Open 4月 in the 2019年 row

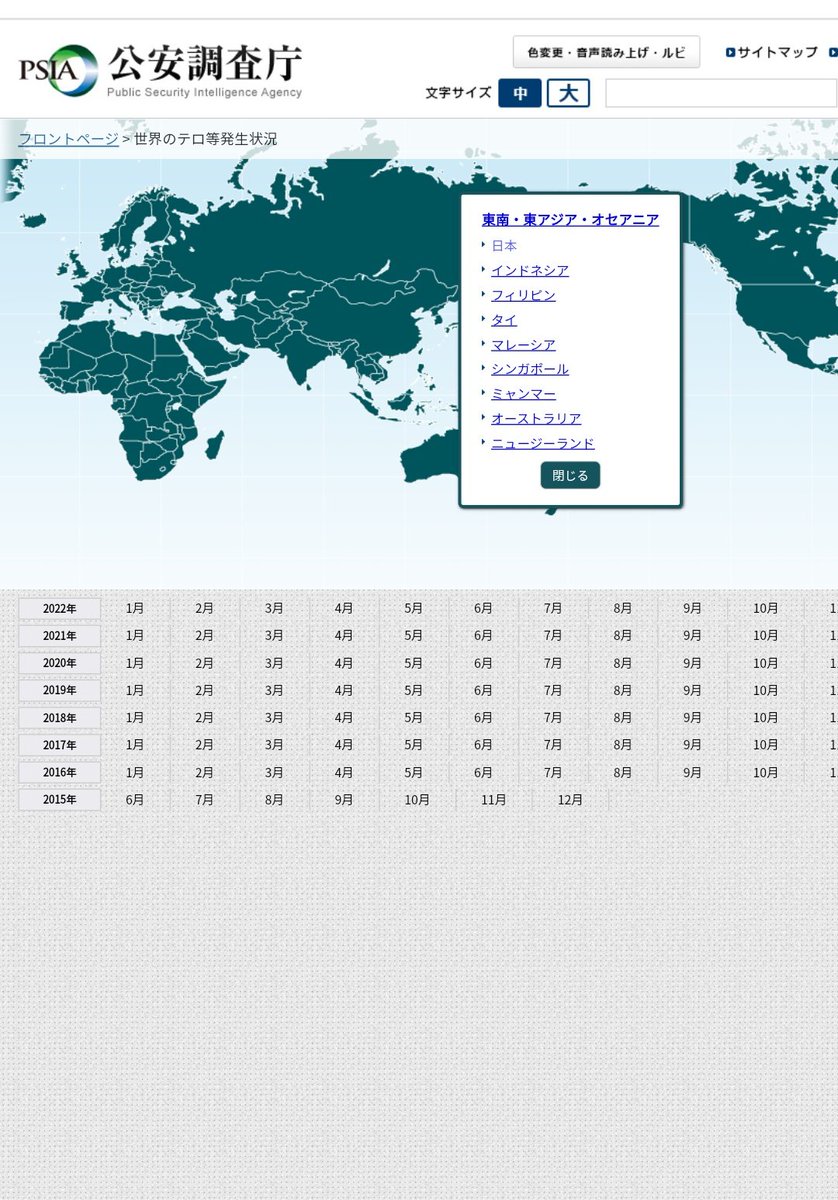(344, 690)
